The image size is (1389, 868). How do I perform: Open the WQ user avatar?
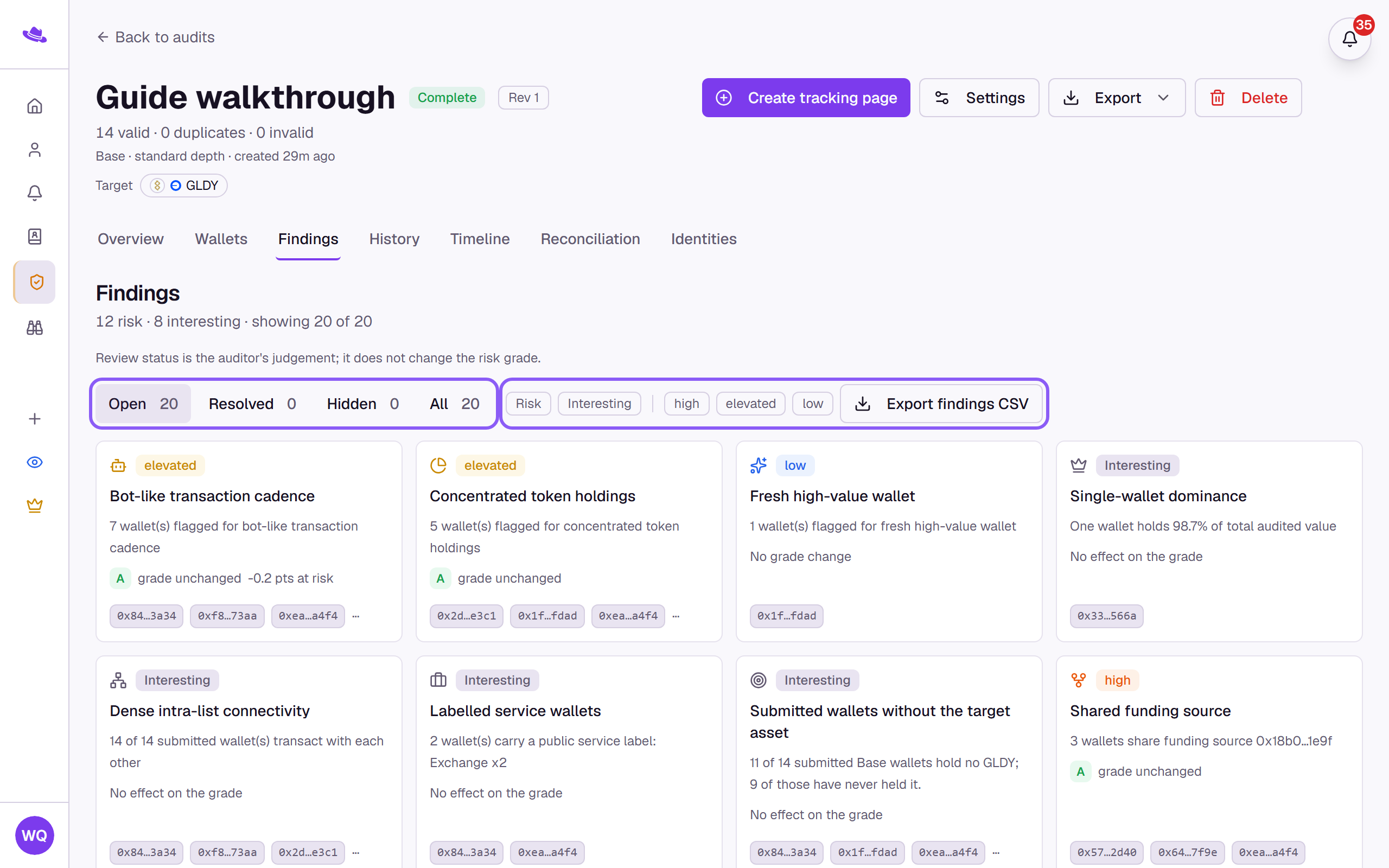[34, 835]
